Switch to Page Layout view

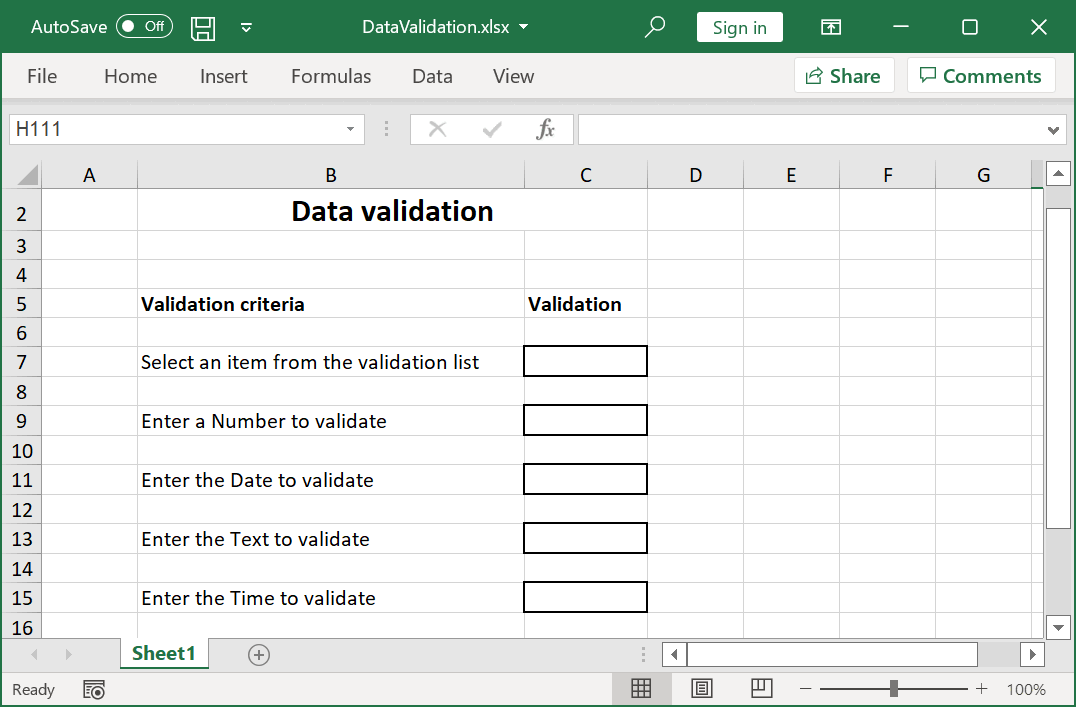[x=702, y=688]
